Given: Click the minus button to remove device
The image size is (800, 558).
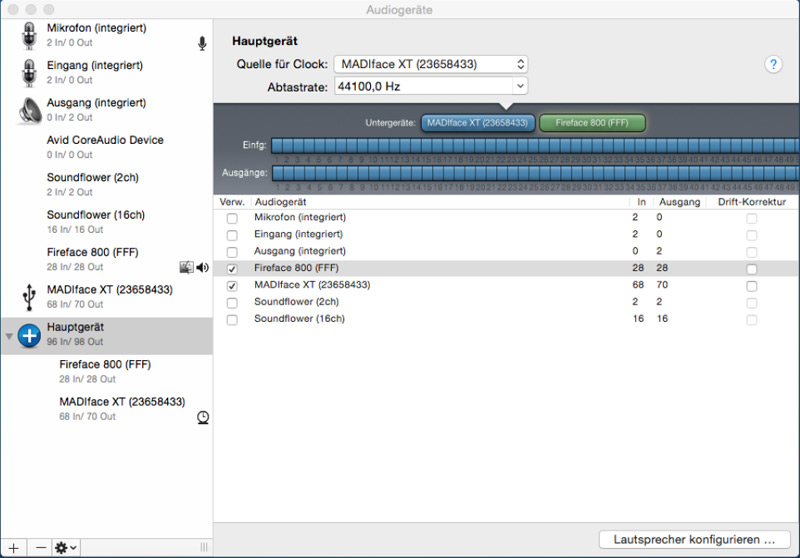Looking at the screenshot, I should click(41, 547).
